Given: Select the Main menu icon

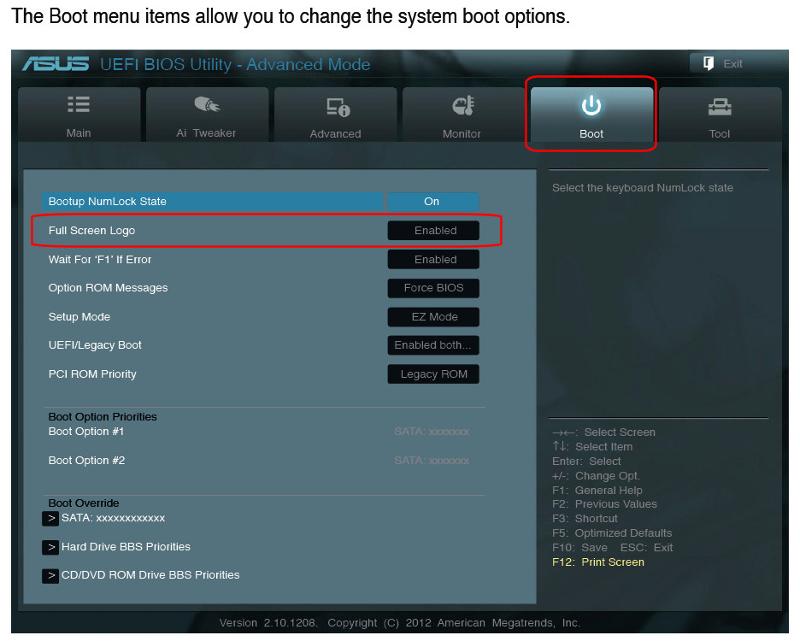Looking at the screenshot, I should [x=79, y=106].
